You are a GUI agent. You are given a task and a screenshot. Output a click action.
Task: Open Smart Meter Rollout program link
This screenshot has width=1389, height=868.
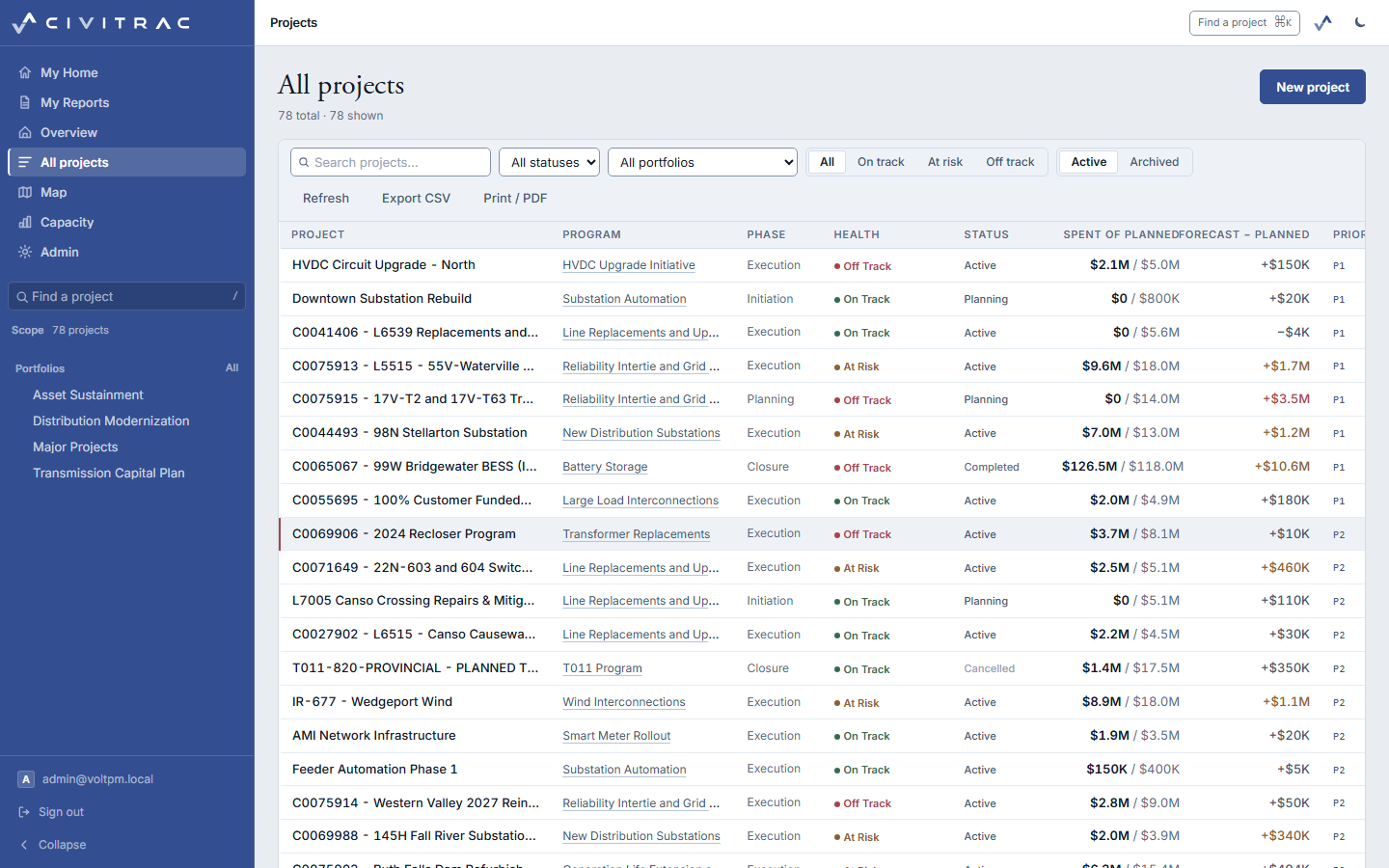[616, 736]
